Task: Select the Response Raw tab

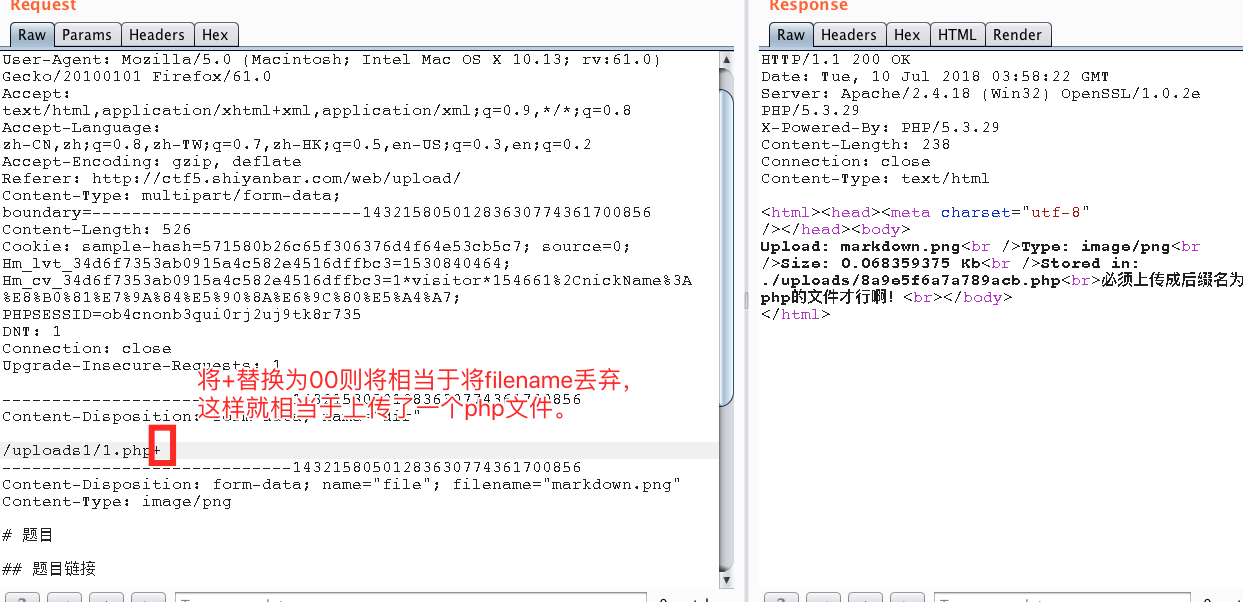Action: 791,34
